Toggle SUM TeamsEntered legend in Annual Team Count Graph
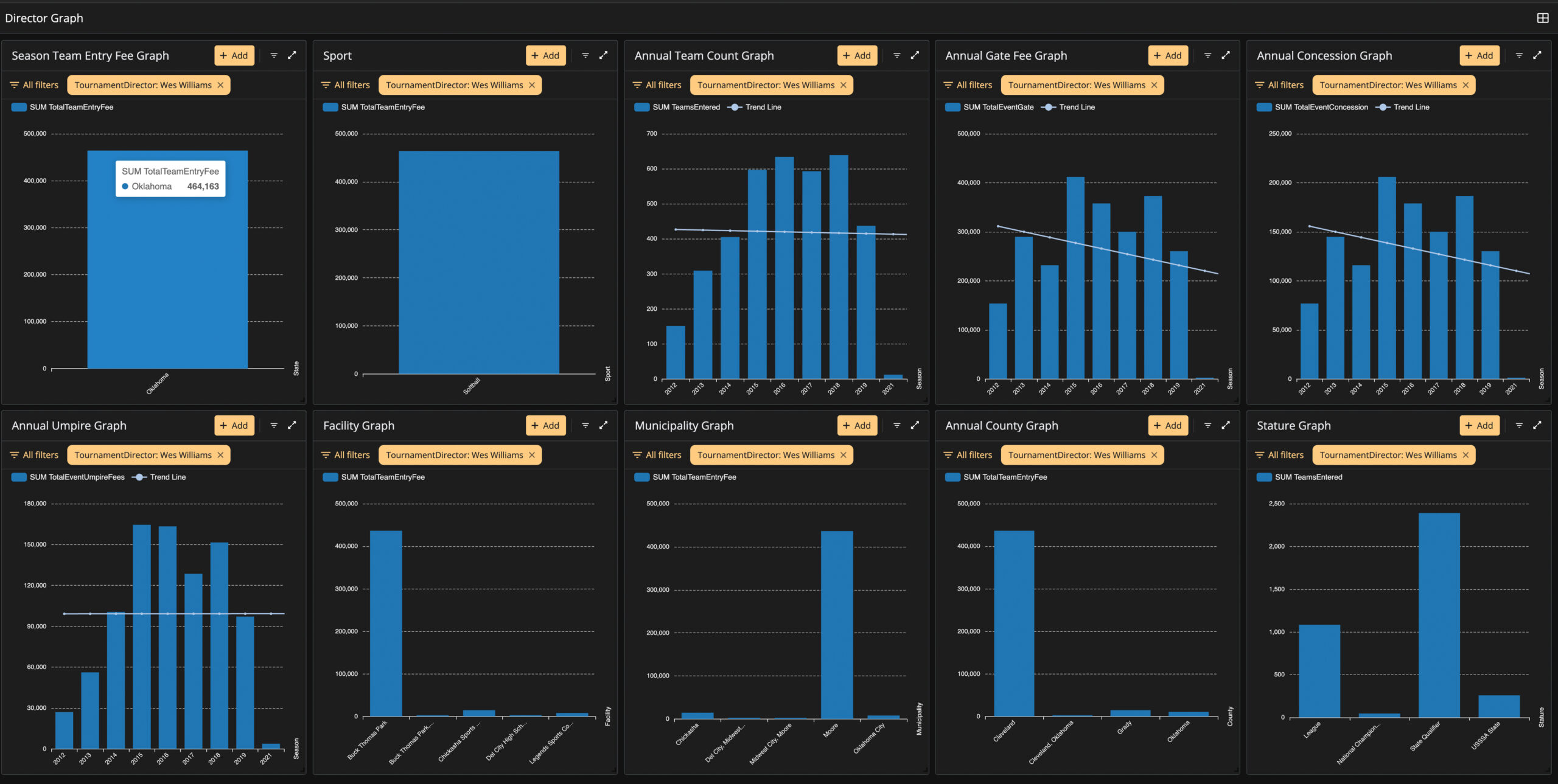The image size is (1558, 784). point(677,107)
